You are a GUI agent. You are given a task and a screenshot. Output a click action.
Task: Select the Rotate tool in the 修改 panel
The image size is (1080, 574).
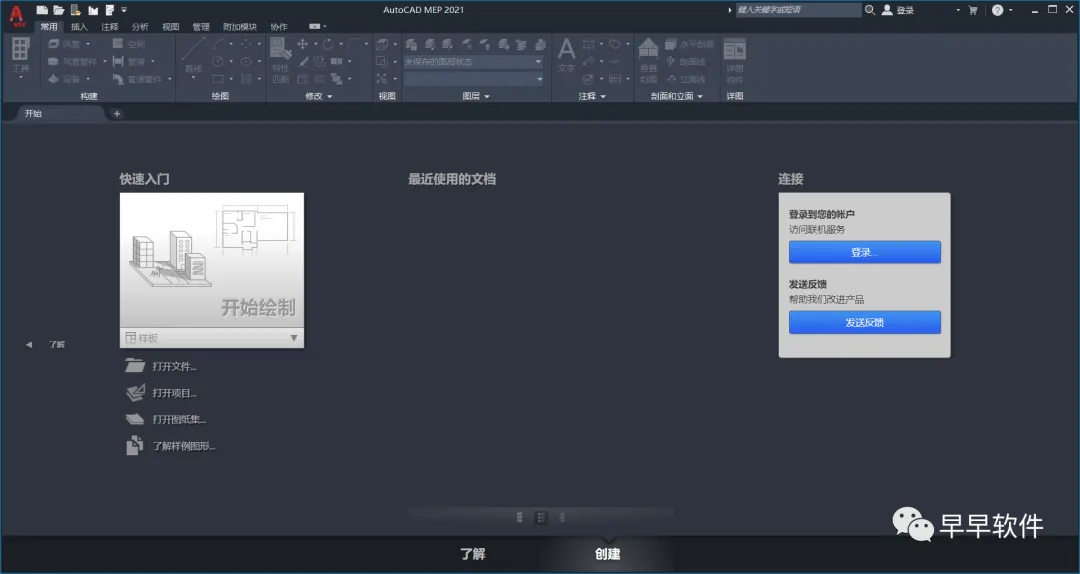coord(328,43)
